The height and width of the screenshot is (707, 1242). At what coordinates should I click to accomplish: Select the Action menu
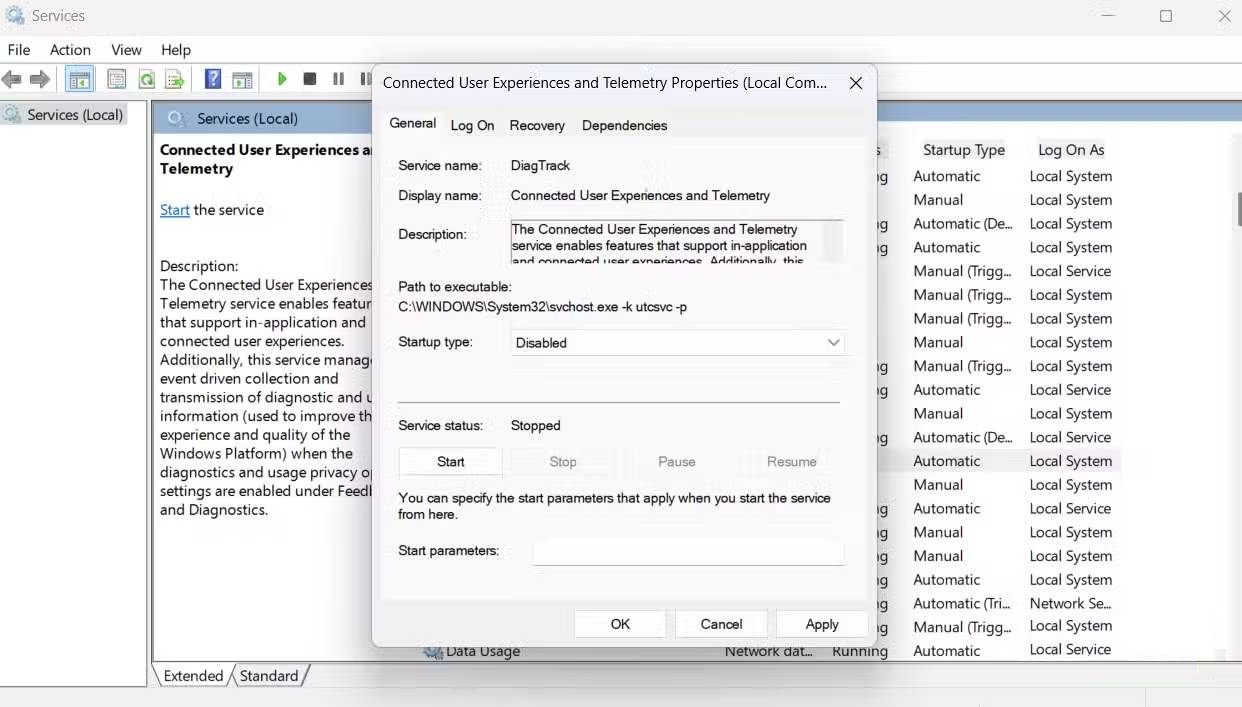pyautogui.click(x=70, y=49)
